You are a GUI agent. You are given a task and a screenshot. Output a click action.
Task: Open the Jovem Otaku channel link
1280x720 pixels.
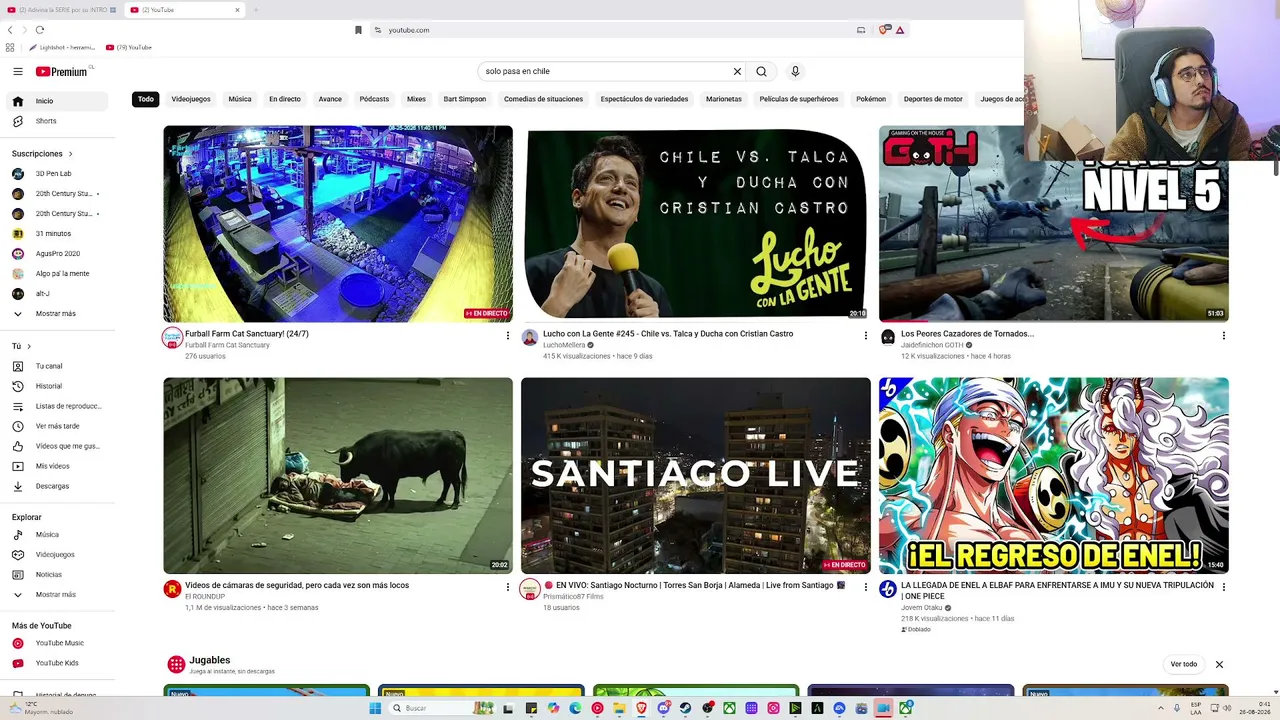(922, 608)
